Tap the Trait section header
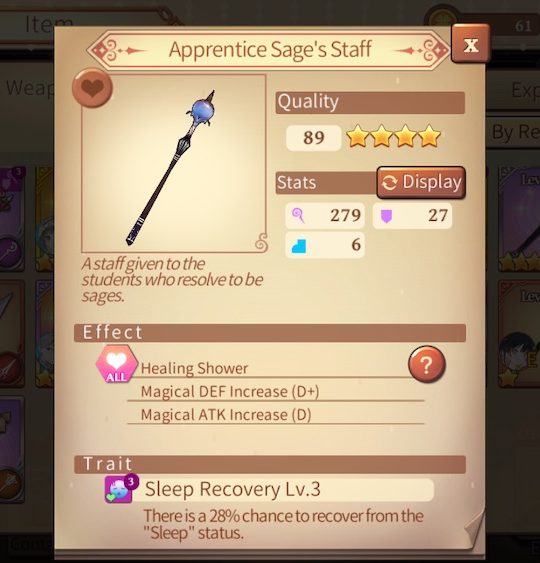The height and width of the screenshot is (563, 540). coord(270,464)
